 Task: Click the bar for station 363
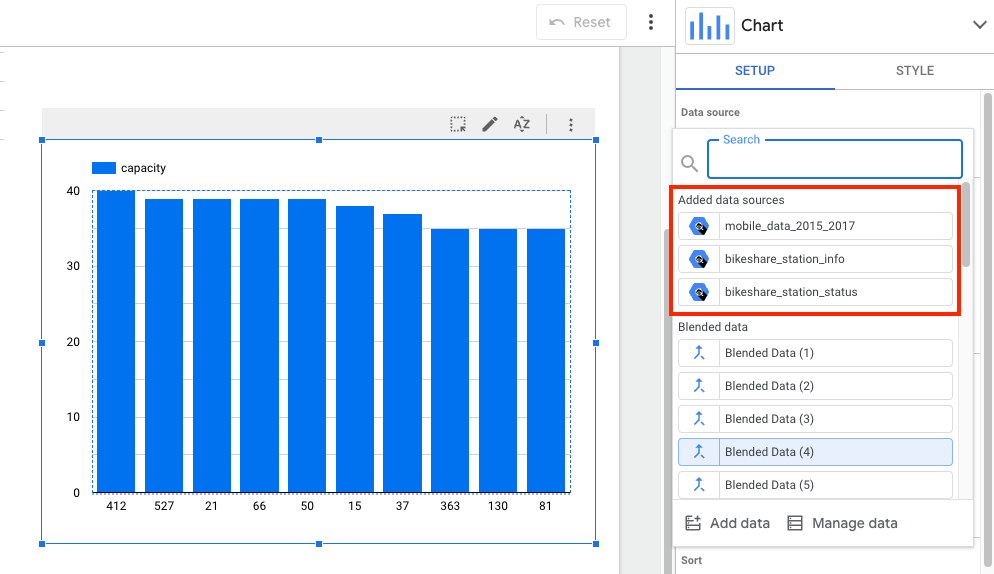tap(450, 361)
